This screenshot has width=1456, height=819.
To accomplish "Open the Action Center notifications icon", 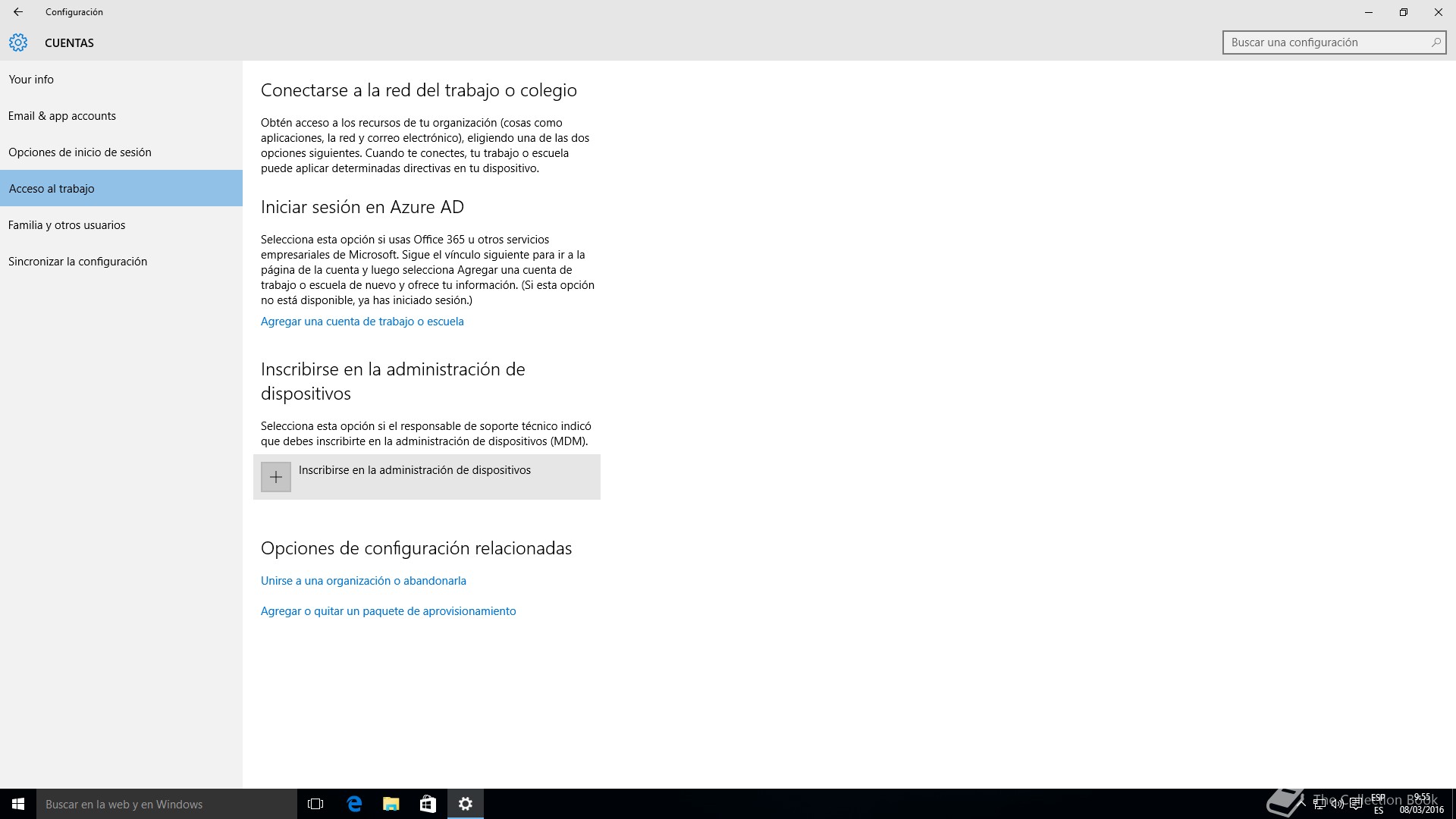I will click(x=1356, y=804).
